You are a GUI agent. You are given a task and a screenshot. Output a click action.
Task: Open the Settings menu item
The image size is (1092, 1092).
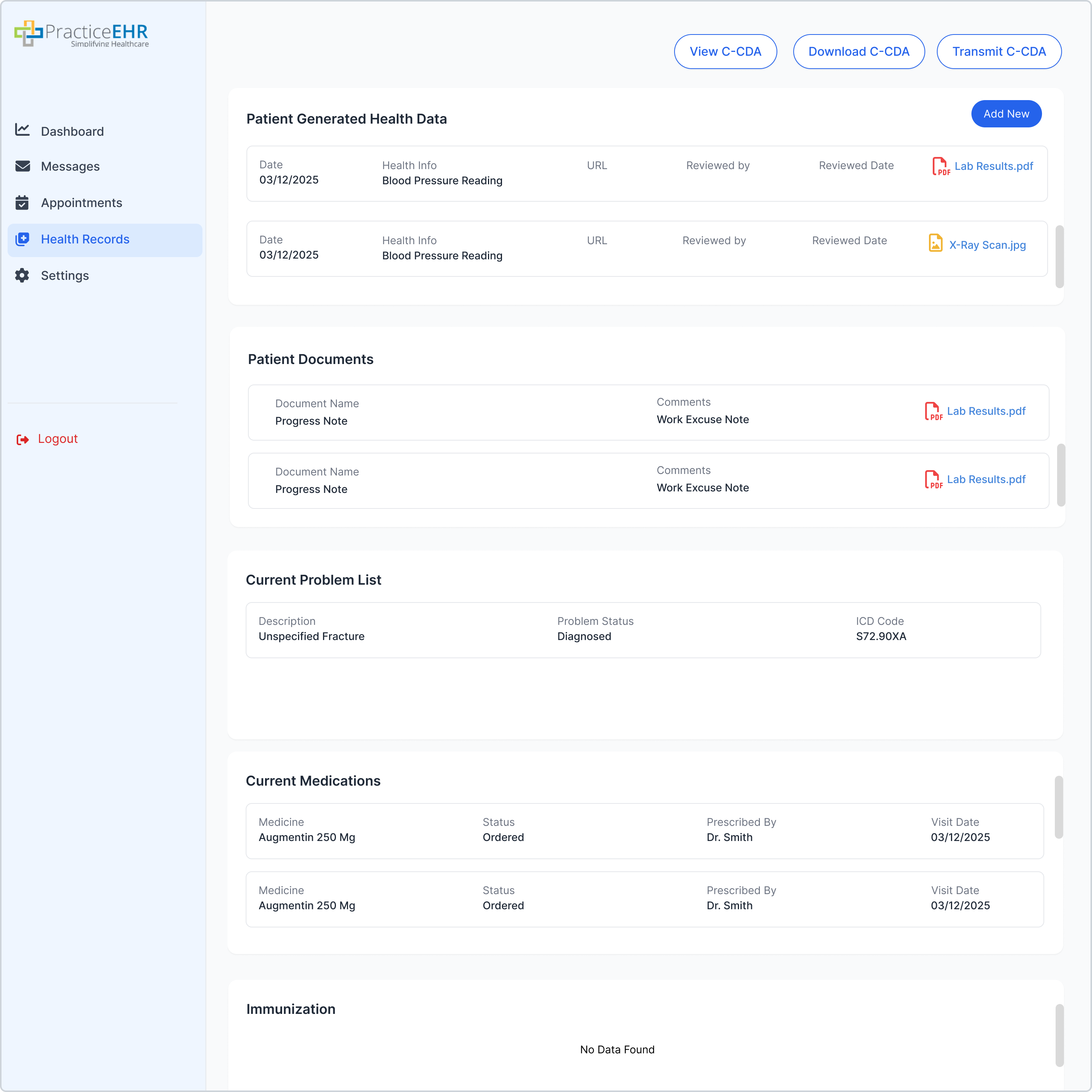pos(64,275)
